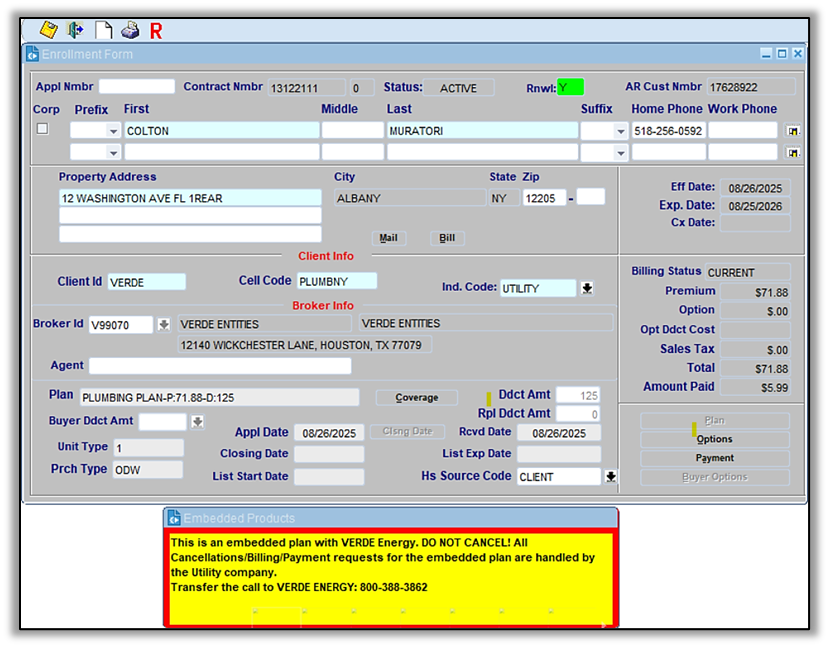Toggle the Corp checkbox
The image size is (829, 647).
42,129
